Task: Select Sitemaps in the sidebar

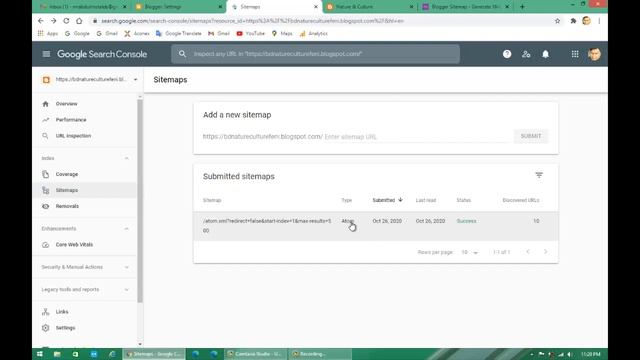Action: click(85, 190)
